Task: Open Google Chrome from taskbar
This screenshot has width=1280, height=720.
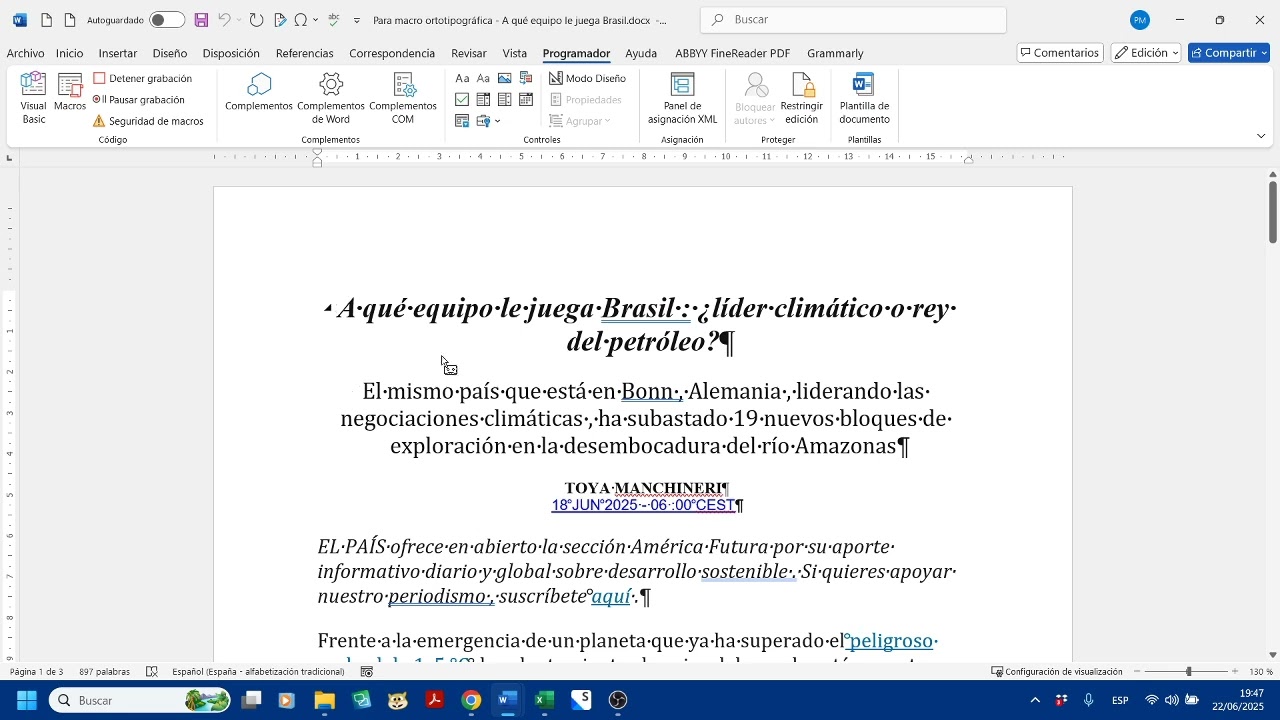Action: 471,701
